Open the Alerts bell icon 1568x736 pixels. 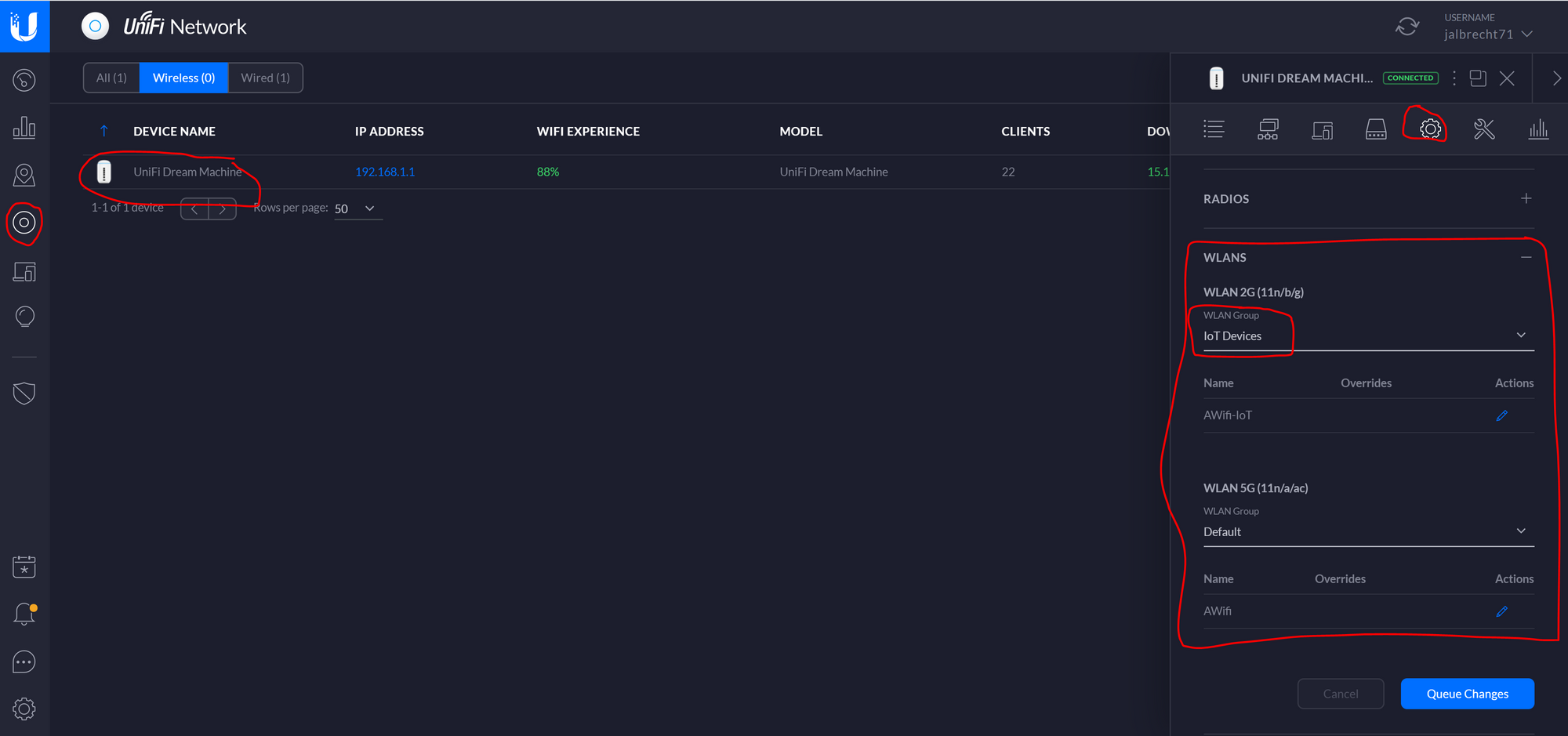tap(24, 614)
